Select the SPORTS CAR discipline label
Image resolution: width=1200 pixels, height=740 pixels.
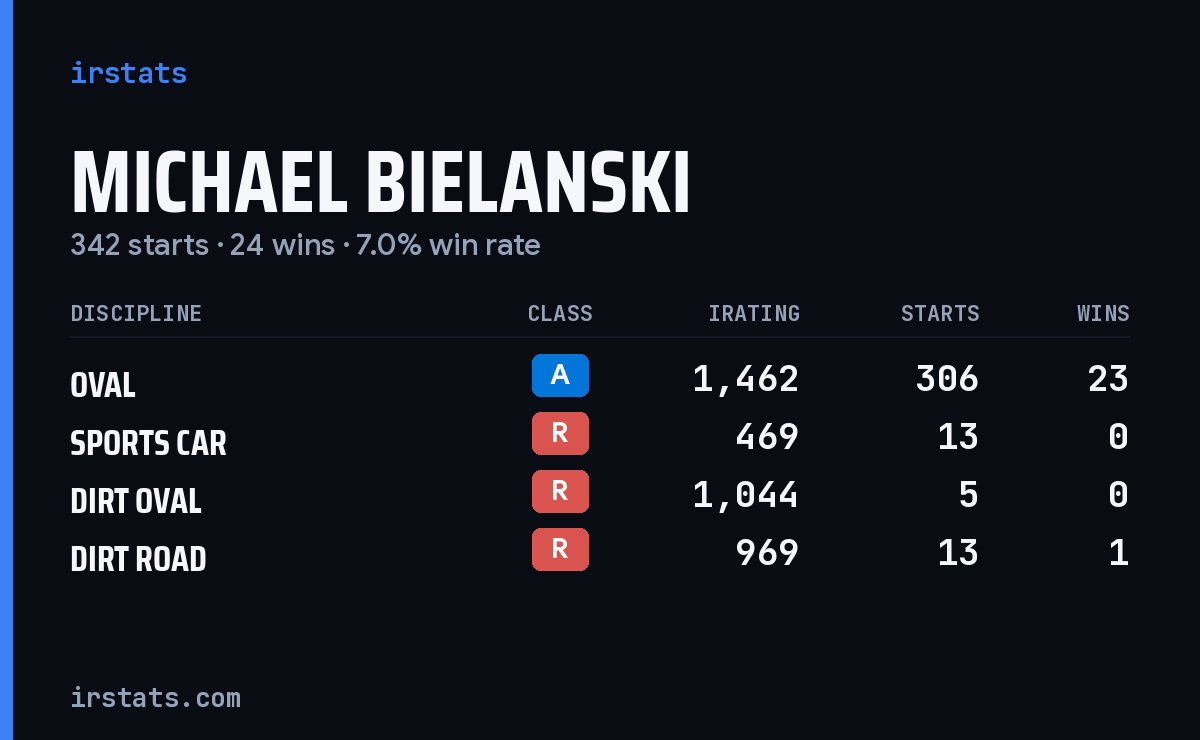[148, 443]
